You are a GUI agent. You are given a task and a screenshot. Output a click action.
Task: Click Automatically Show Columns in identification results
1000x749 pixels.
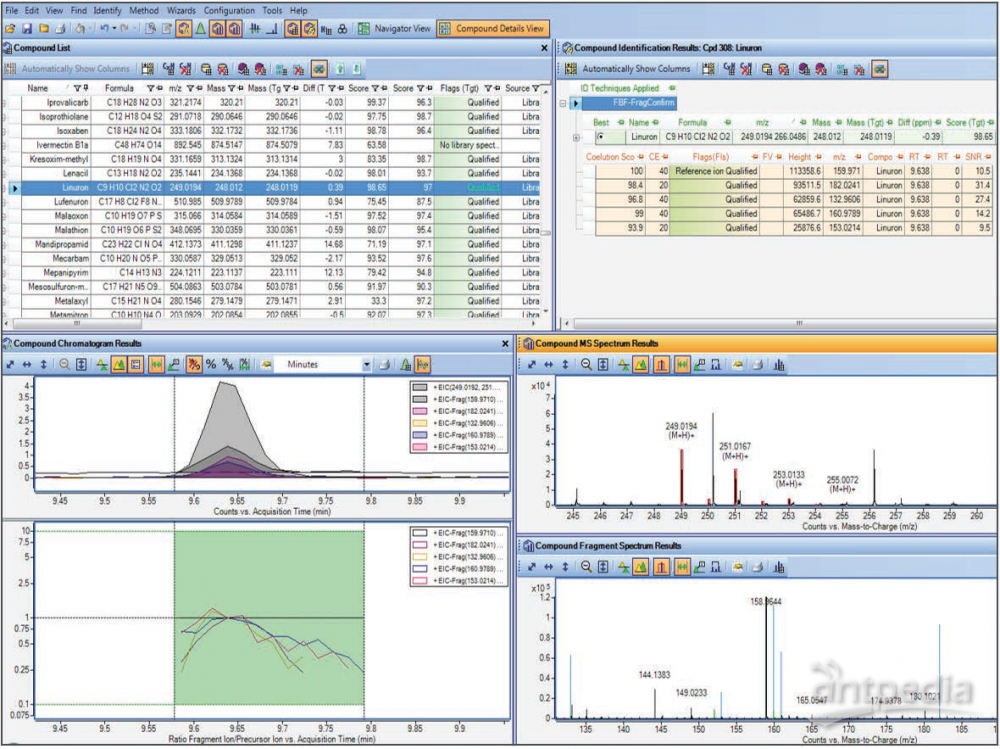(x=636, y=69)
